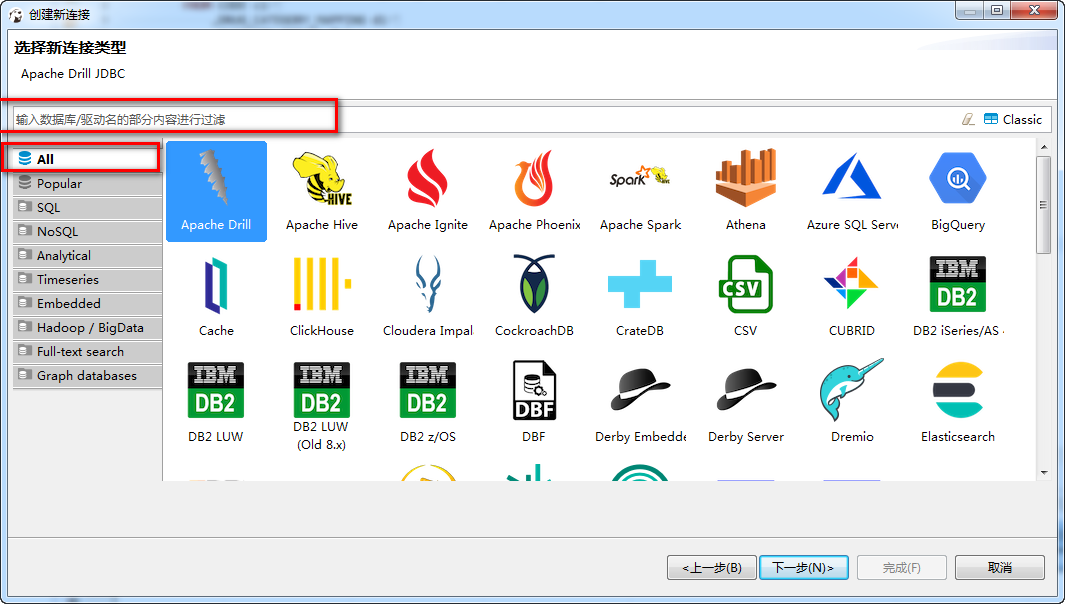
Task: Pick the Apache Ignite connection type
Action: click(x=428, y=191)
